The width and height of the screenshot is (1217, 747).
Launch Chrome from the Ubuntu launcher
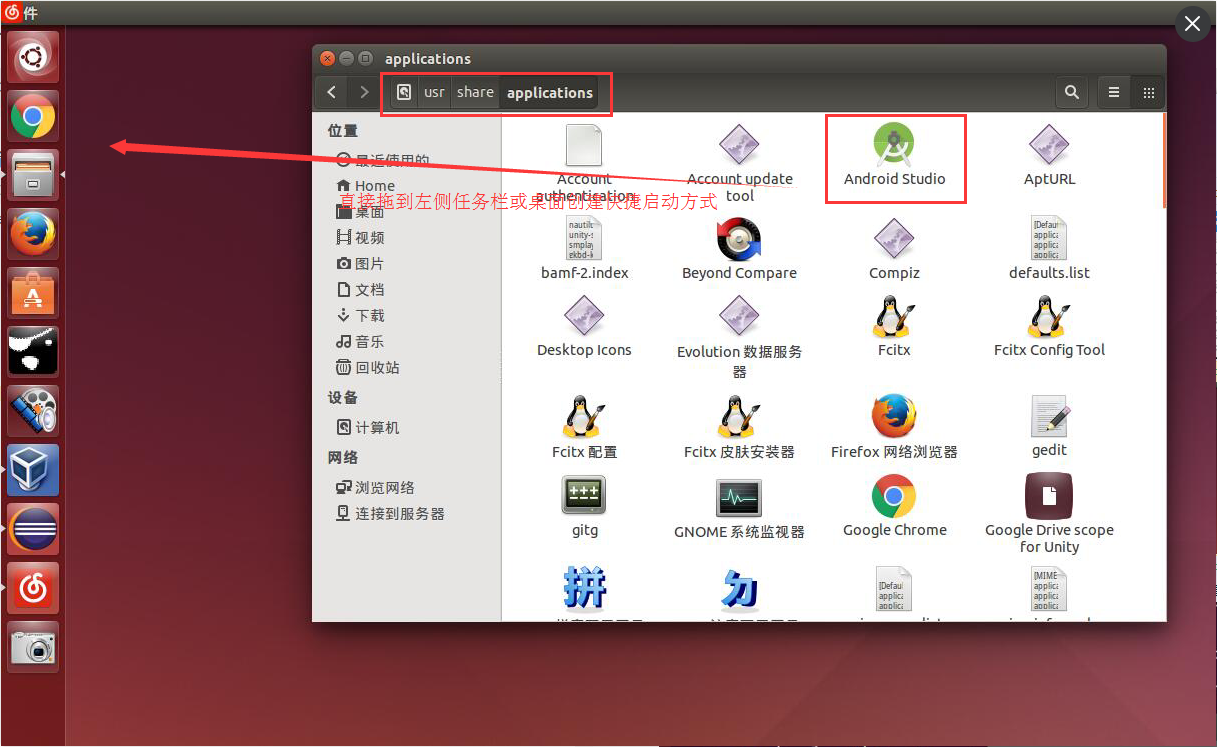coord(33,117)
